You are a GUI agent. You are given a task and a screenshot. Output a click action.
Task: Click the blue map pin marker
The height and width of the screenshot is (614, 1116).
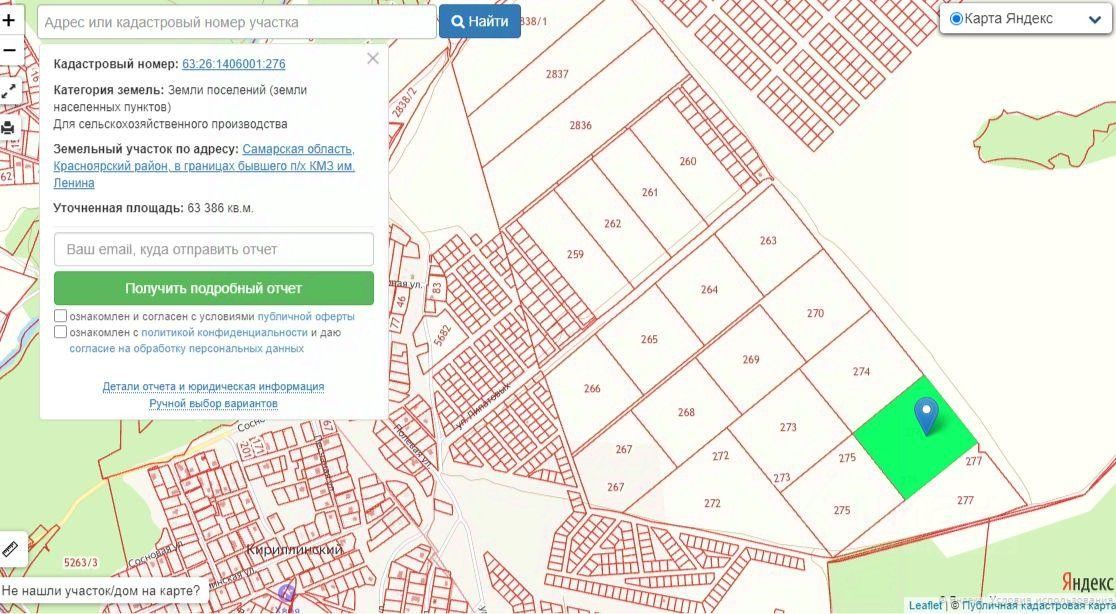click(x=926, y=417)
